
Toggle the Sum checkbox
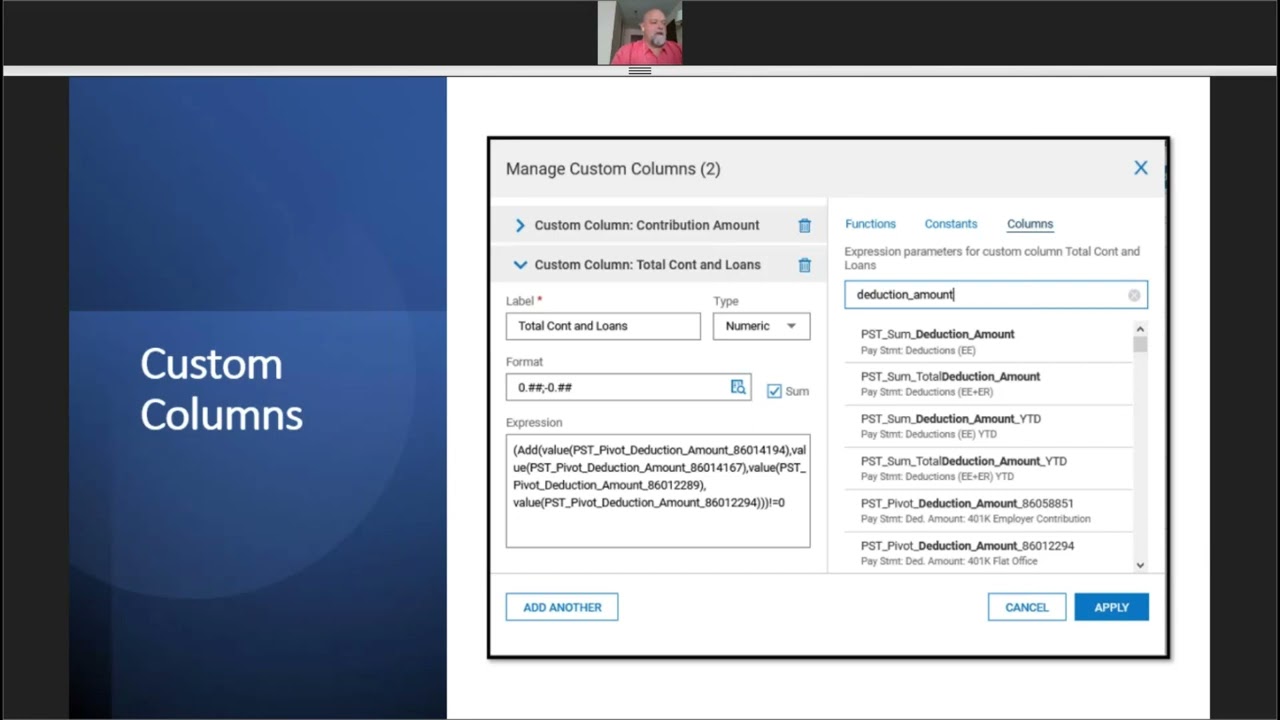coord(774,391)
